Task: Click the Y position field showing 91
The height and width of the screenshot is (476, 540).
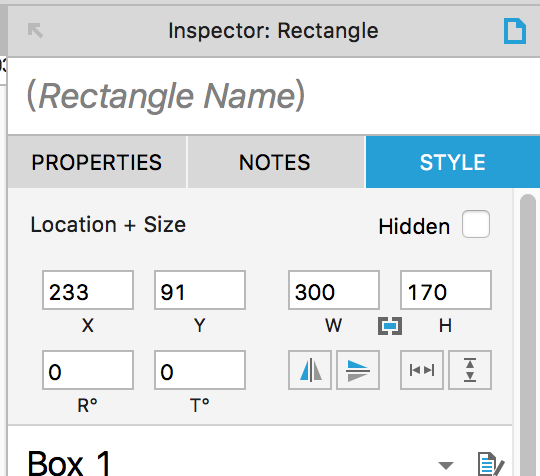Action: pyautogui.click(x=200, y=290)
